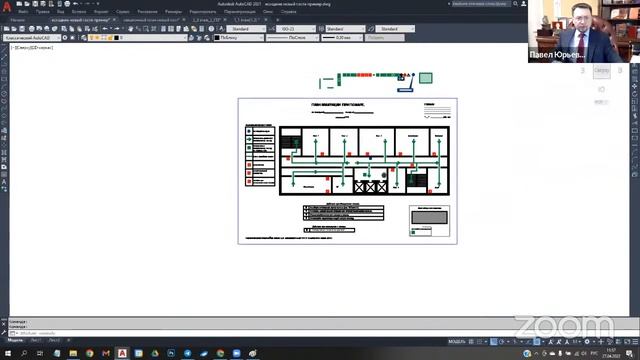Open the Properties palette icon
Screen dimensions: 640x360
click(x=163, y=29)
